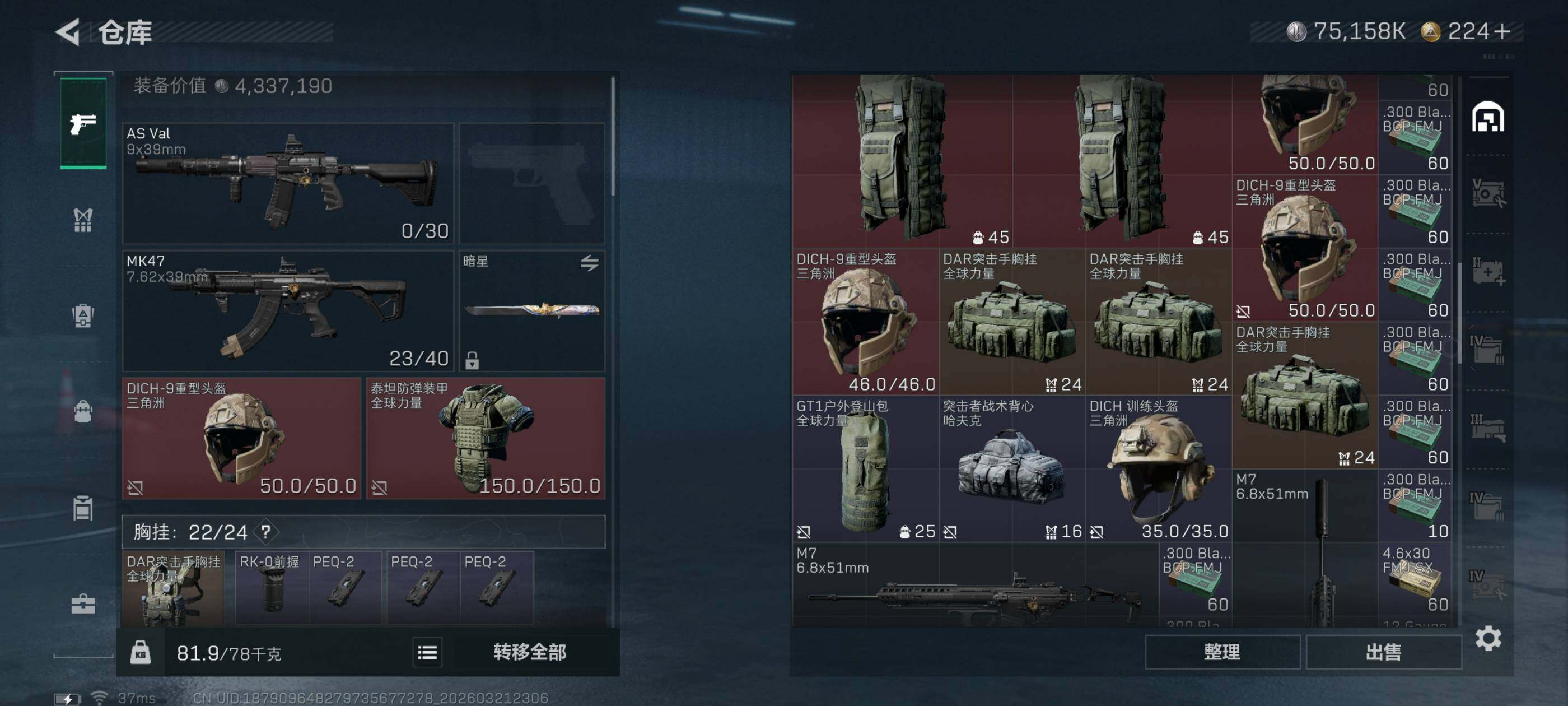The width and height of the screenshot is (1568, 706).
Task: Open the medical kit storage box icon
Action: pos(1488,272)
